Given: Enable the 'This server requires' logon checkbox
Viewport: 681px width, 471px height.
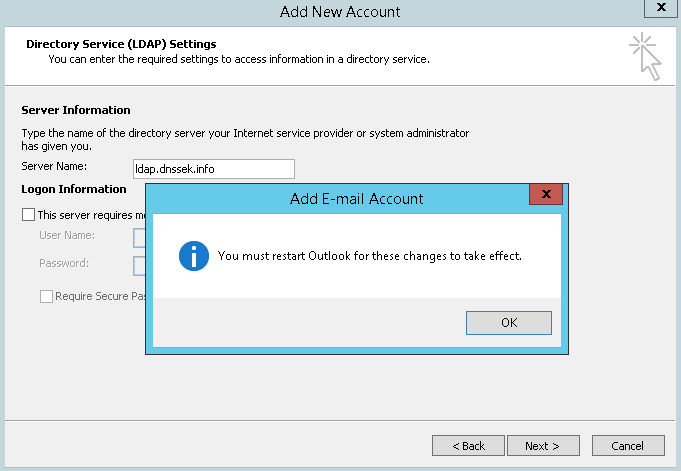Looking at the screenshot, I should coord(28,214).
